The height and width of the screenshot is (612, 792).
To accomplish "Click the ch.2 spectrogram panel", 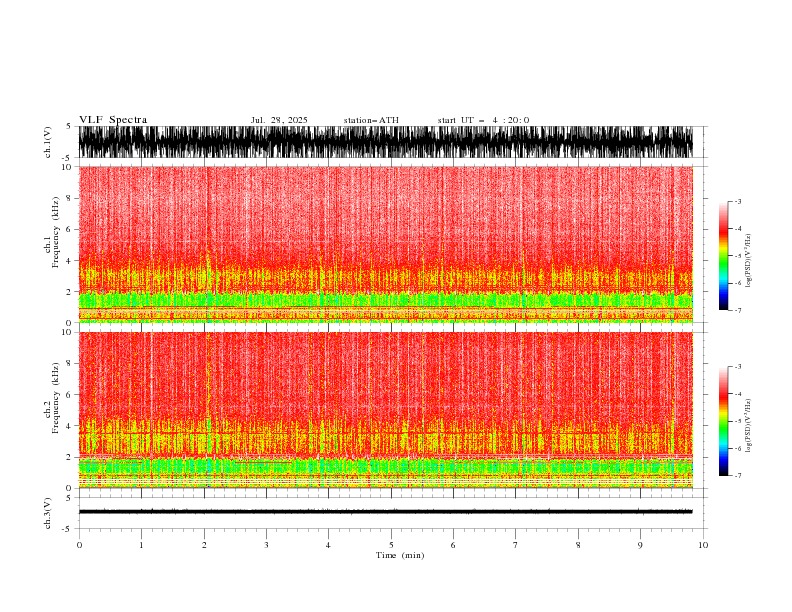I will coord(386,410).
